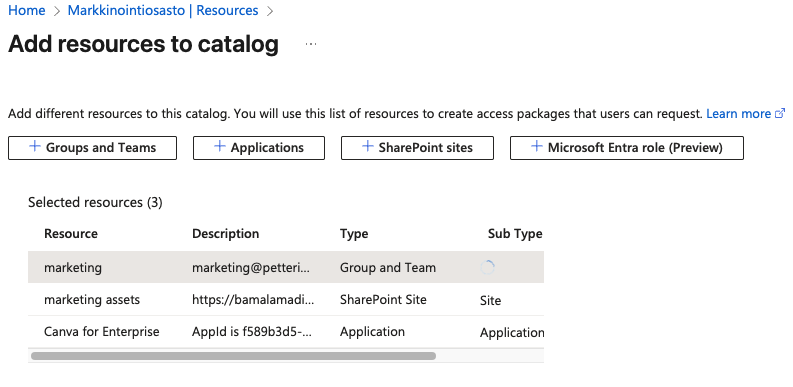Click the Application type cell
Screen dimensions: 793x387
coord(372,332)
